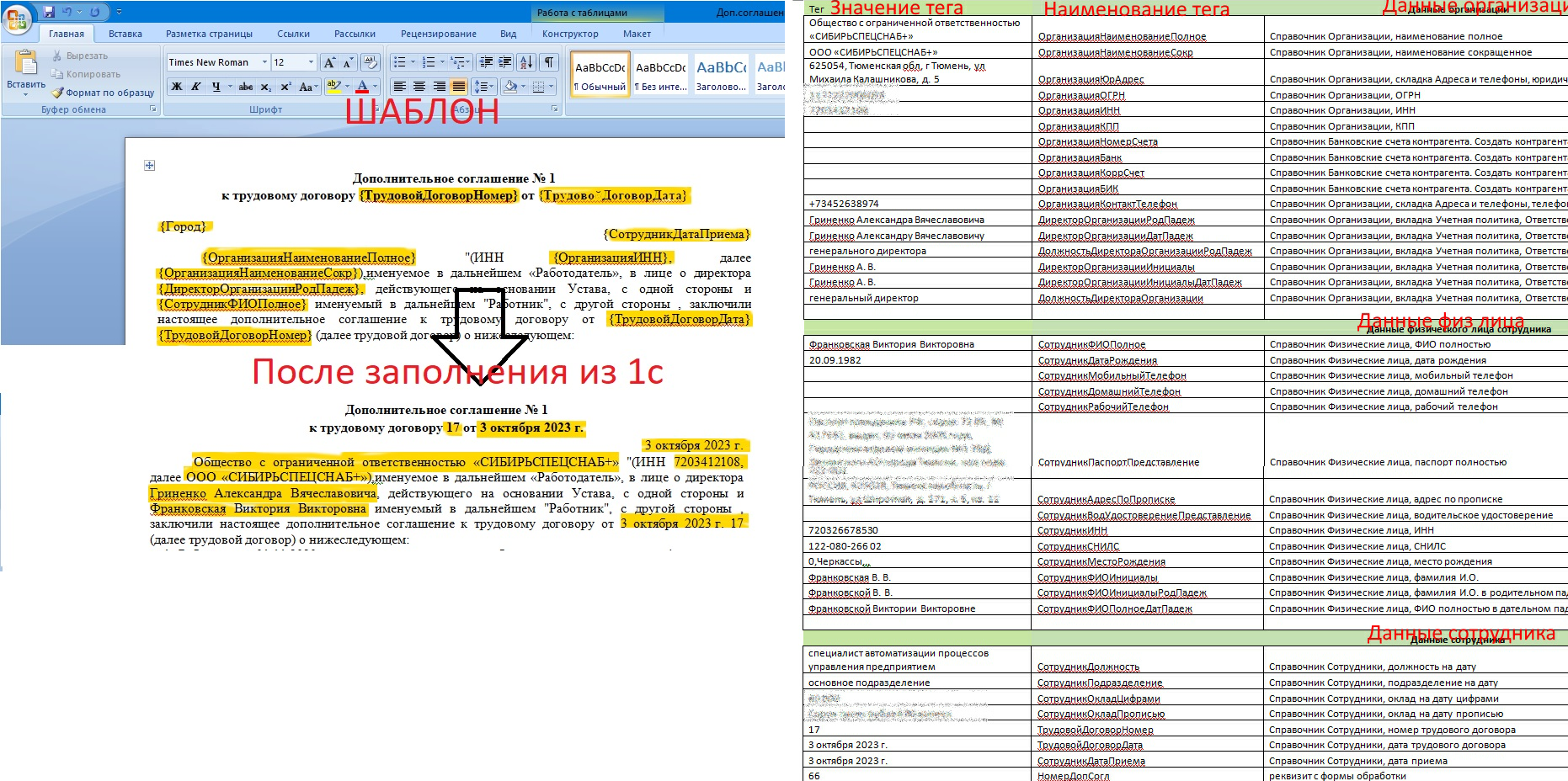The height and width of the screenshot is (781, 1568).
Task: Select the Без интервала style
Action: tap(661, 74)
